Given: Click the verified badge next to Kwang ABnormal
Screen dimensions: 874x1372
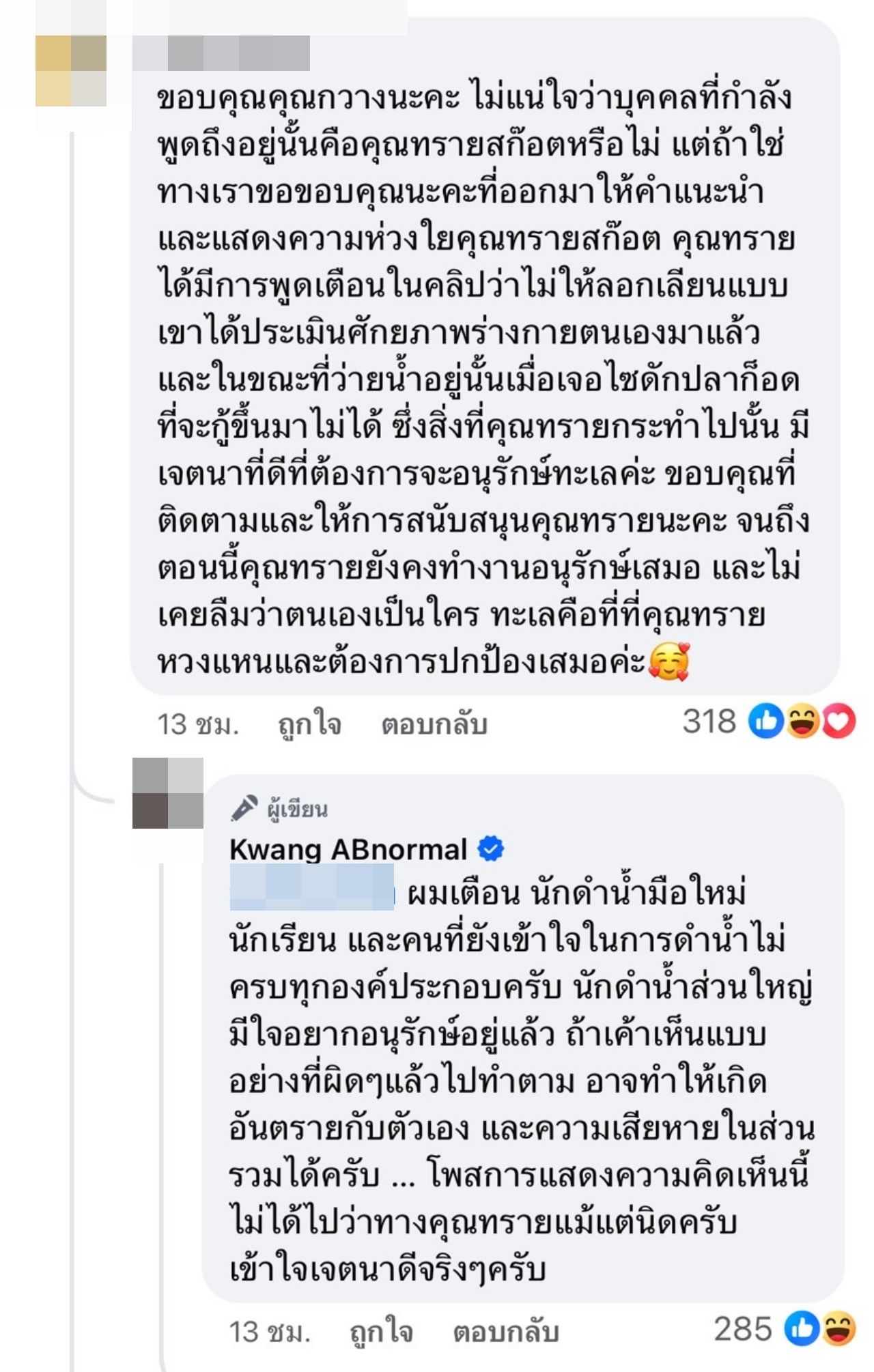Looking at the screenshot, I should click(490, 848).
